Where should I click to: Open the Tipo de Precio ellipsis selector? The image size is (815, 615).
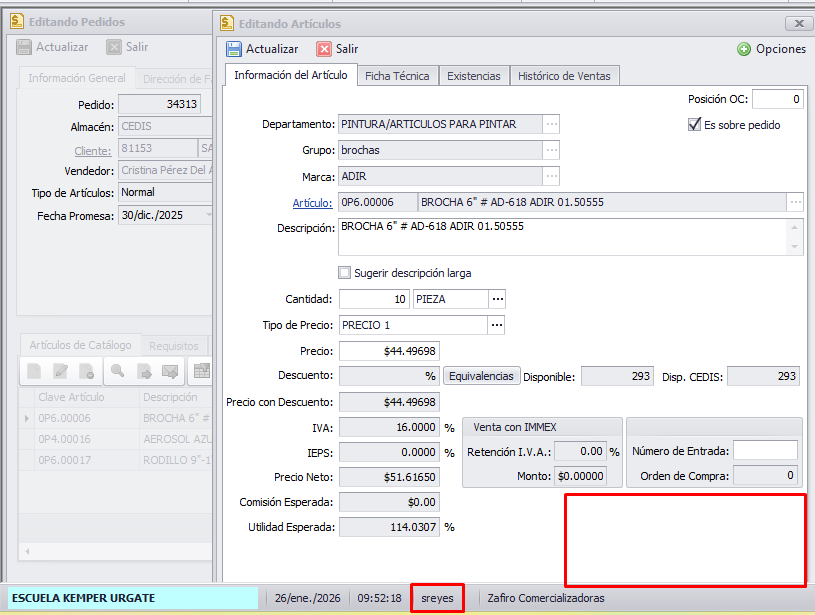(x=497, y=325)
